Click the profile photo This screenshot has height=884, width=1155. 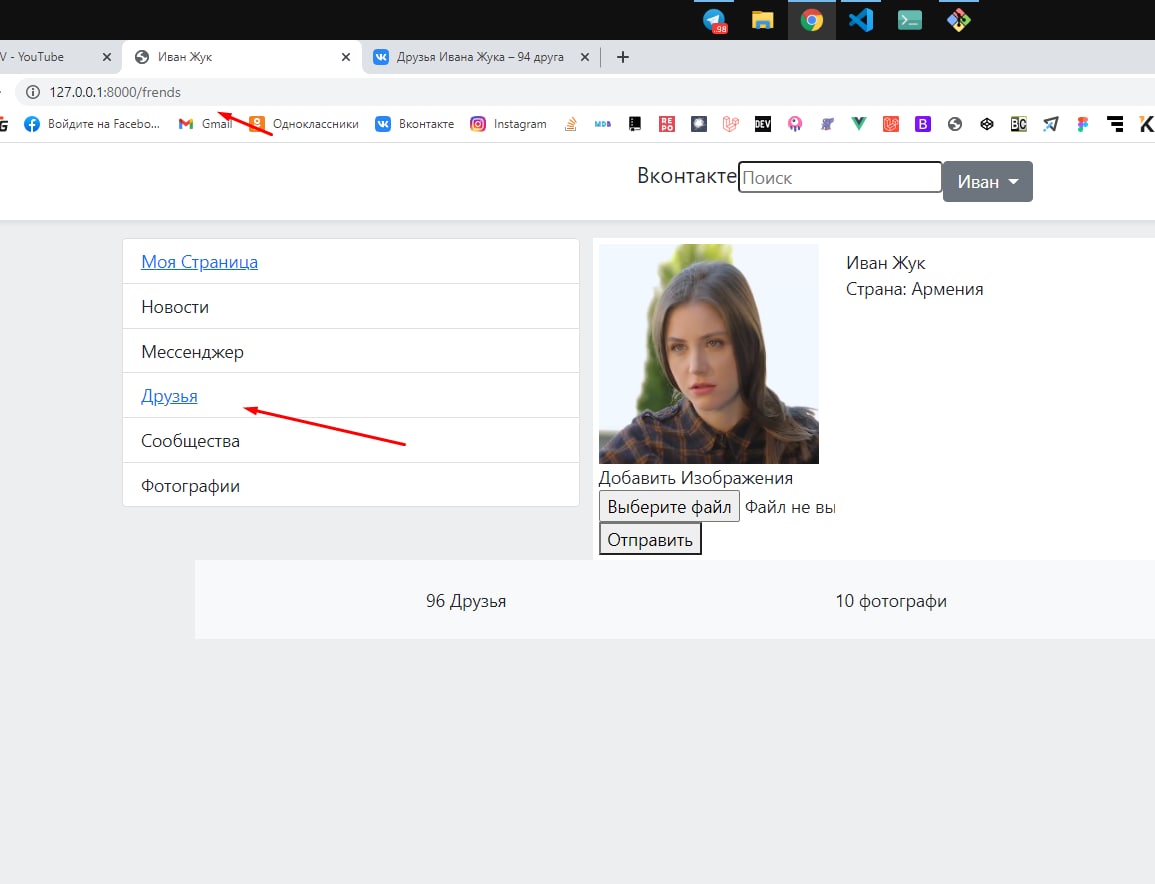point(709,354)
